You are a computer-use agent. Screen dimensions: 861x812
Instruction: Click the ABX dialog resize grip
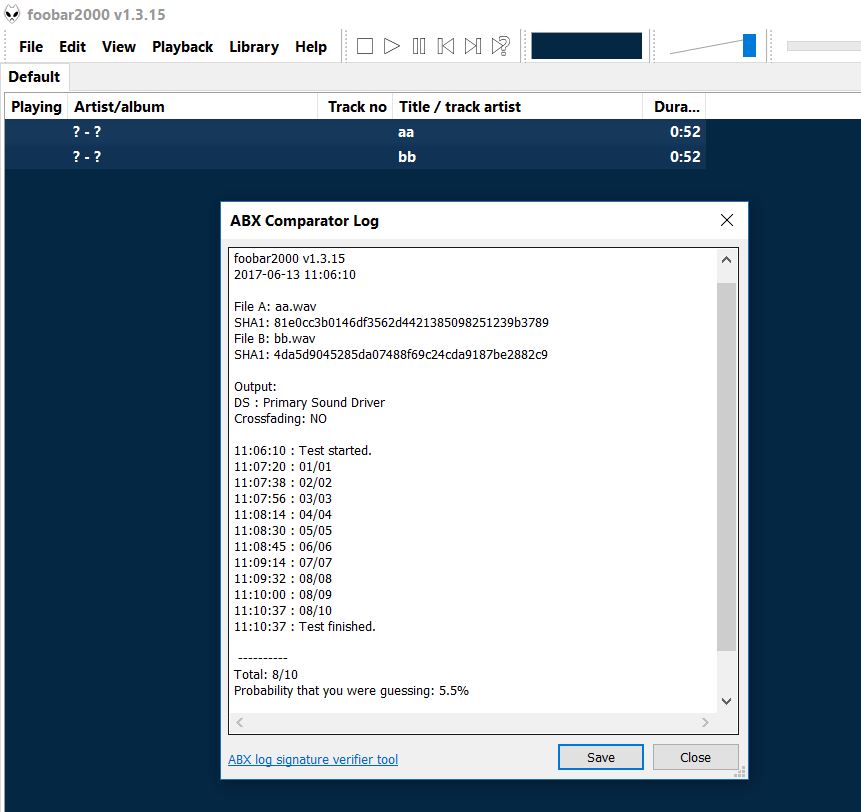coord(740,772)
